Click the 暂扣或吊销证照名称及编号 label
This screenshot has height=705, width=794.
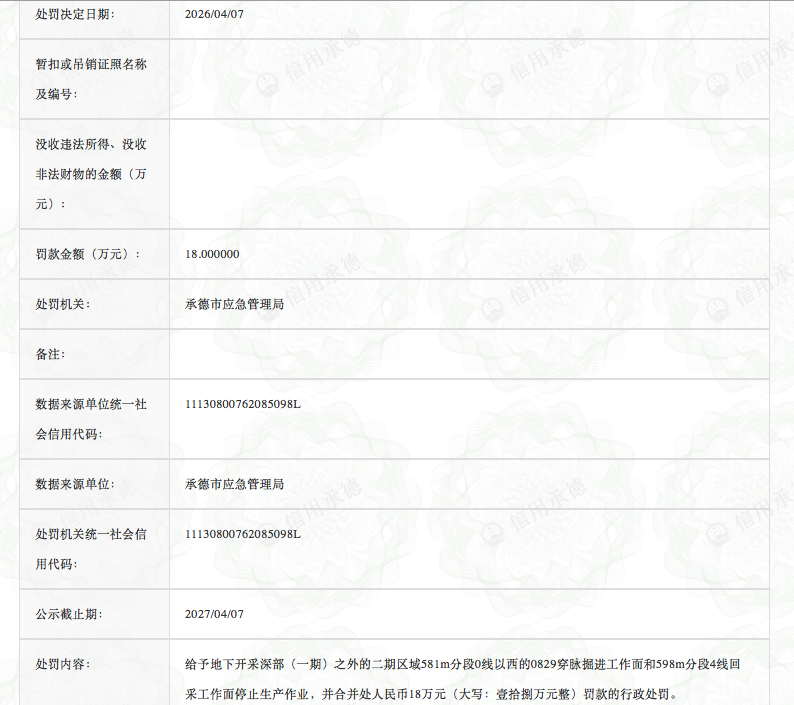pos(91,79)
